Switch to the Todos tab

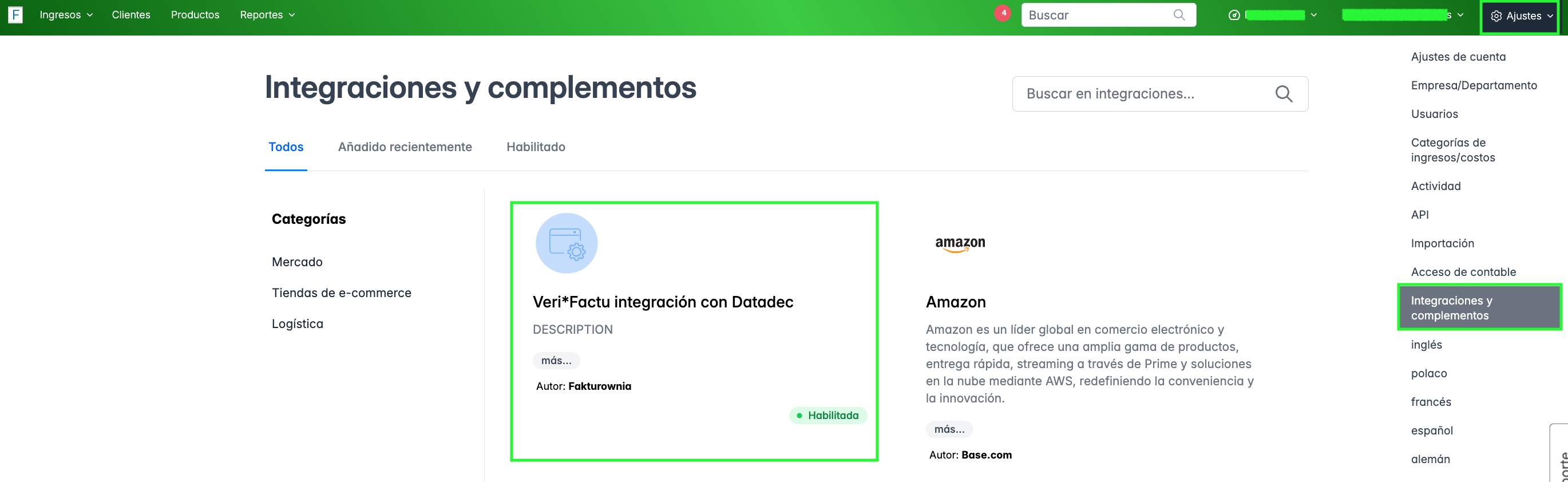pos(286,147)
